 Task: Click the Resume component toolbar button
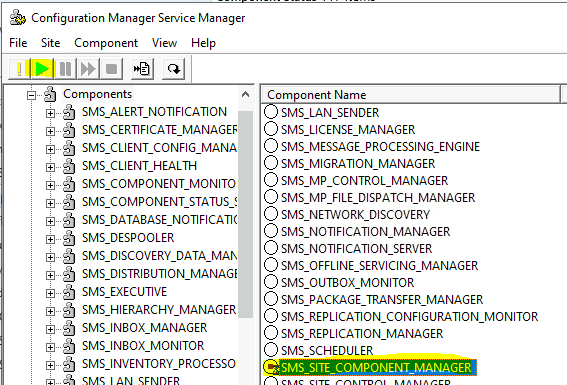tap(88, 69)
